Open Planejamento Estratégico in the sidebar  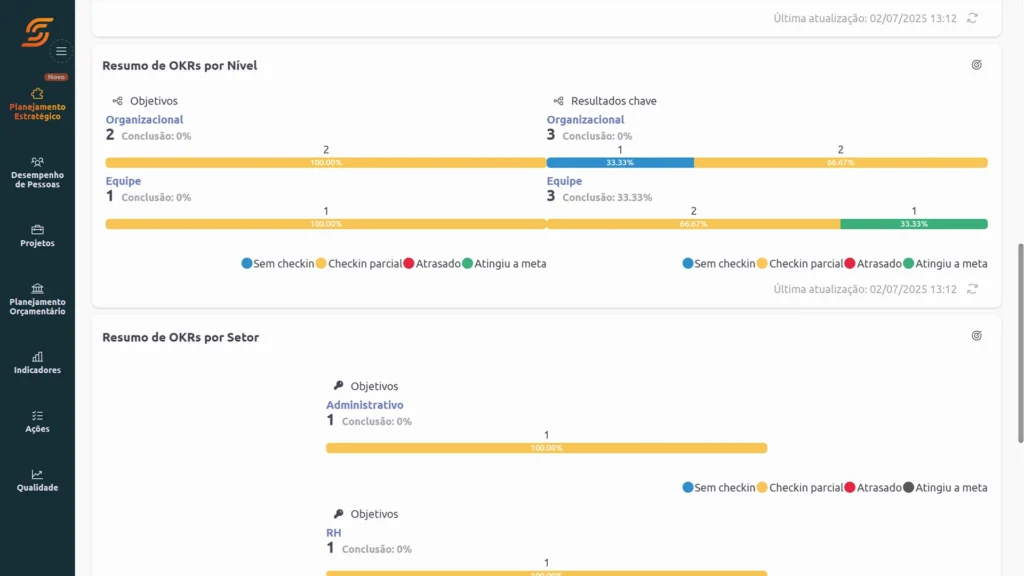click(x=37, y=104)
